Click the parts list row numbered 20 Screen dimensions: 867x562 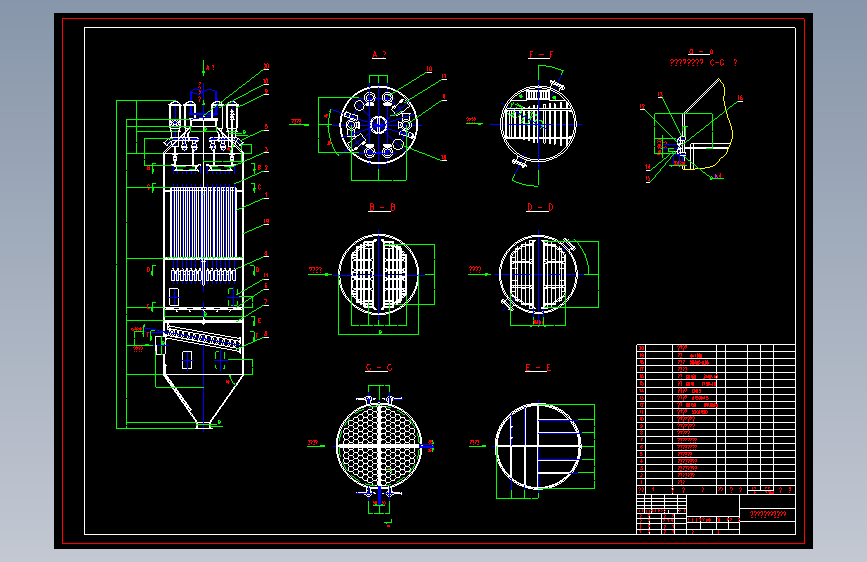click(x=716, y=348)
